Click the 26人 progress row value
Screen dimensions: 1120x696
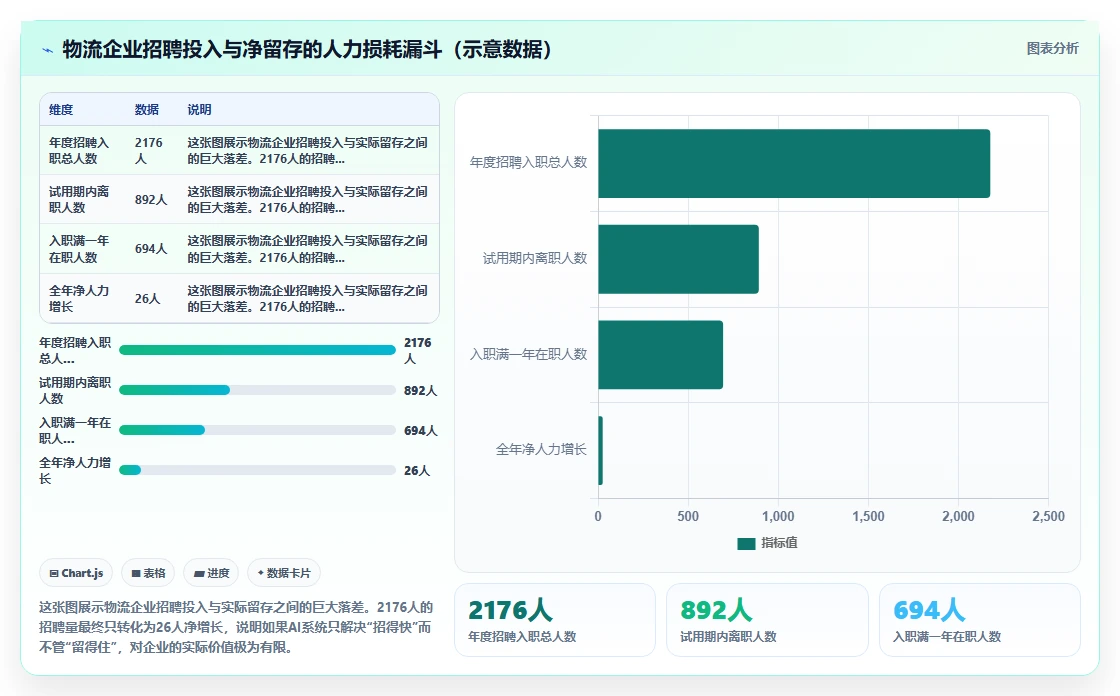tap(417, 471)
